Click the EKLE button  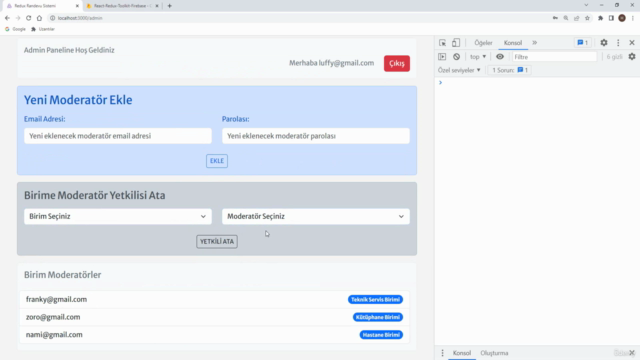(217, 161)
